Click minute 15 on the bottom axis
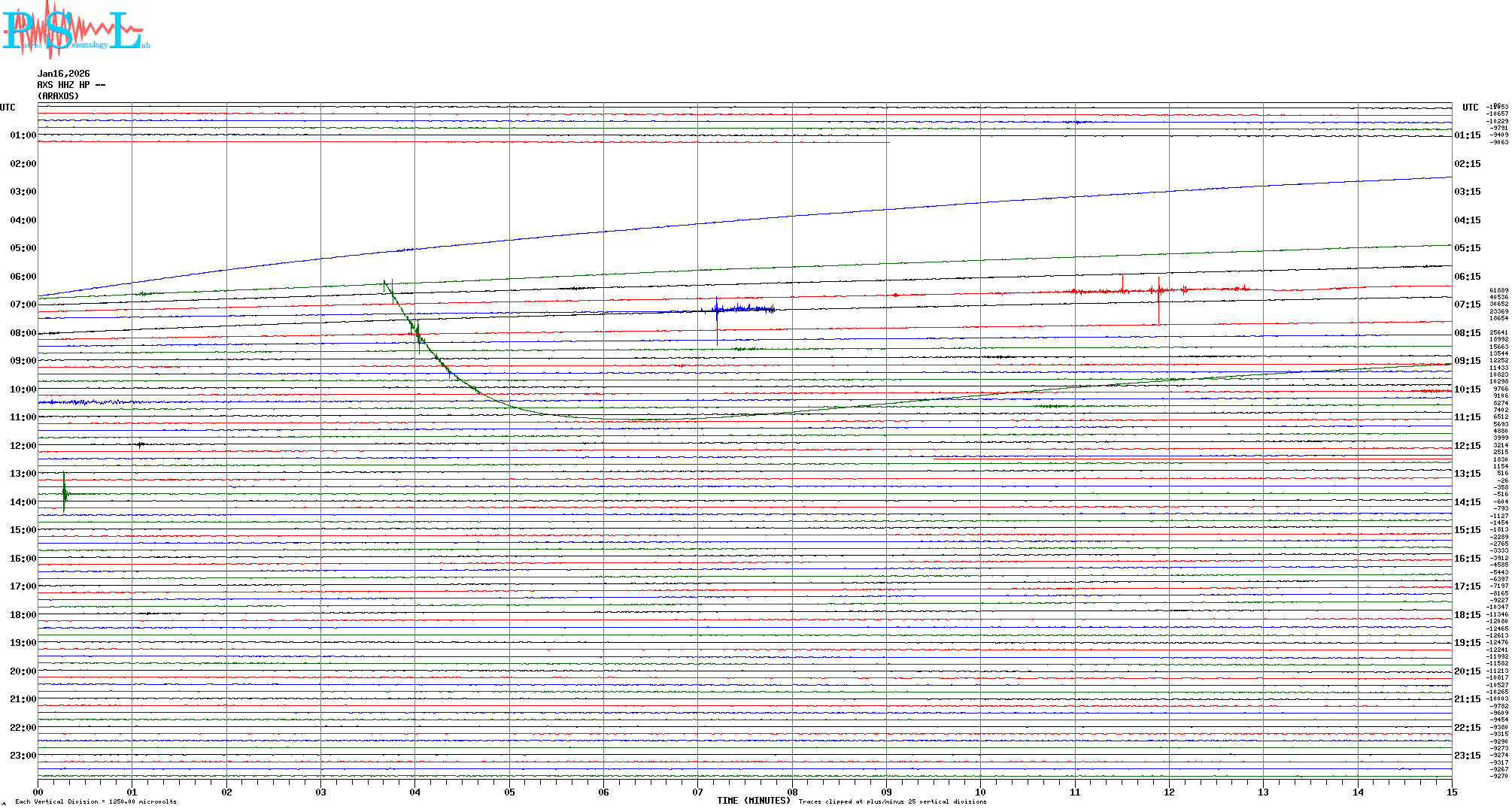Image resolution: width=1512 pixels, height=812 pixels. point(1452,792)
